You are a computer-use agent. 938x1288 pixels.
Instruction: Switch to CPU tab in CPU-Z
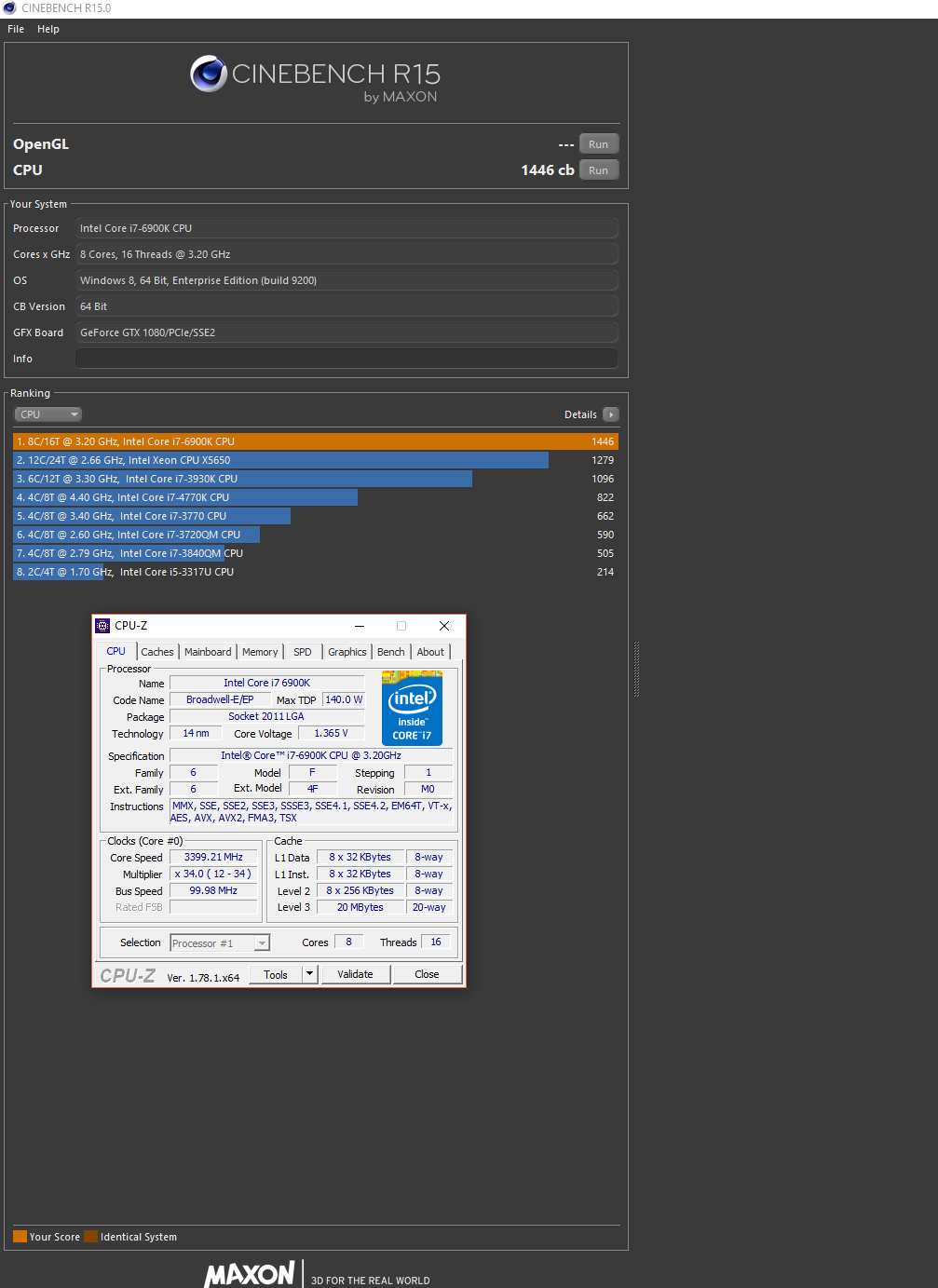(116, 652)
